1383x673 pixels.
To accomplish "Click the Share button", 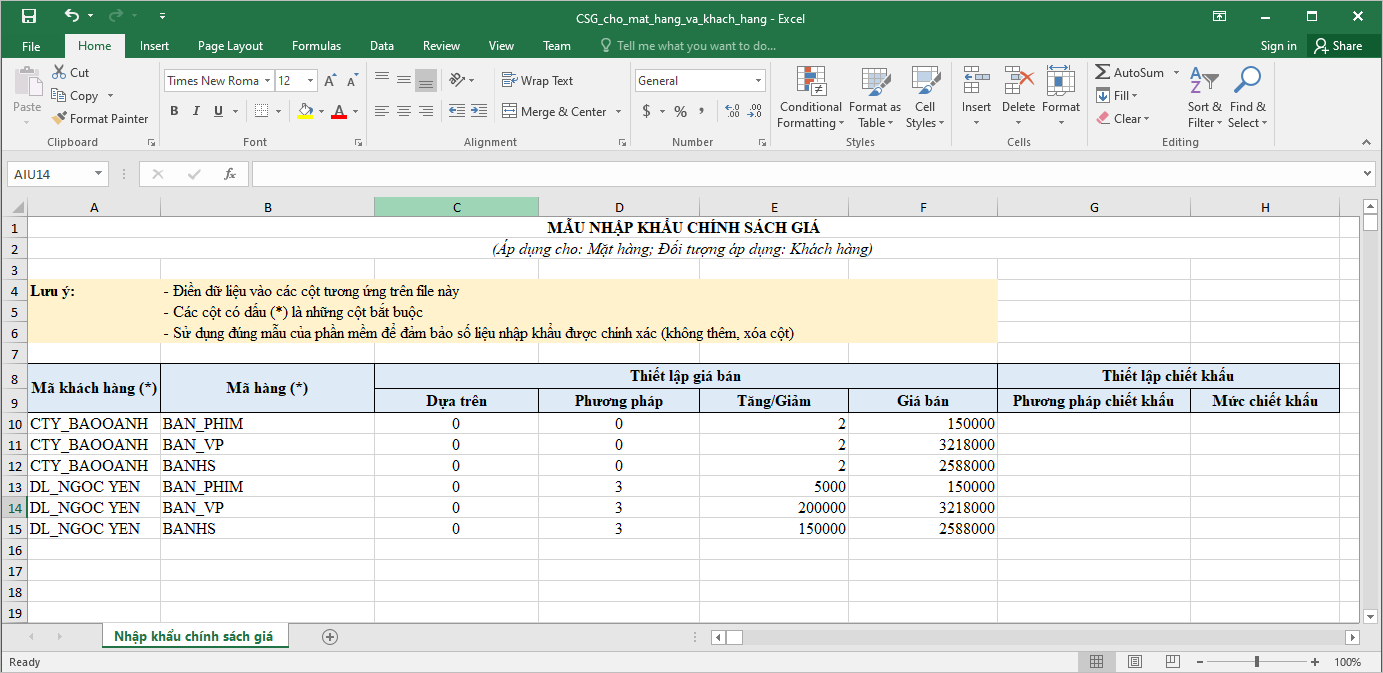I will tap(1338, 46).
